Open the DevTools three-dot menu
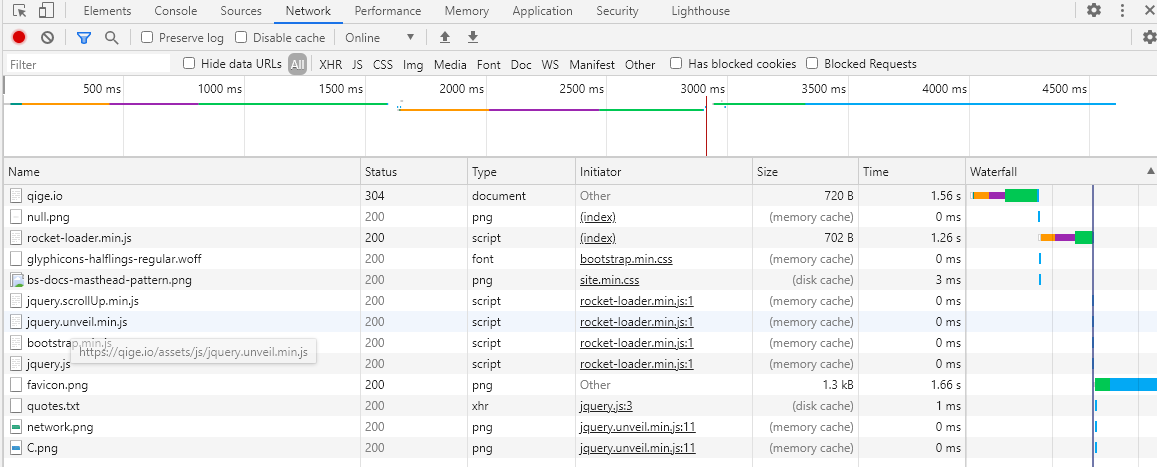 (1122, 10)
